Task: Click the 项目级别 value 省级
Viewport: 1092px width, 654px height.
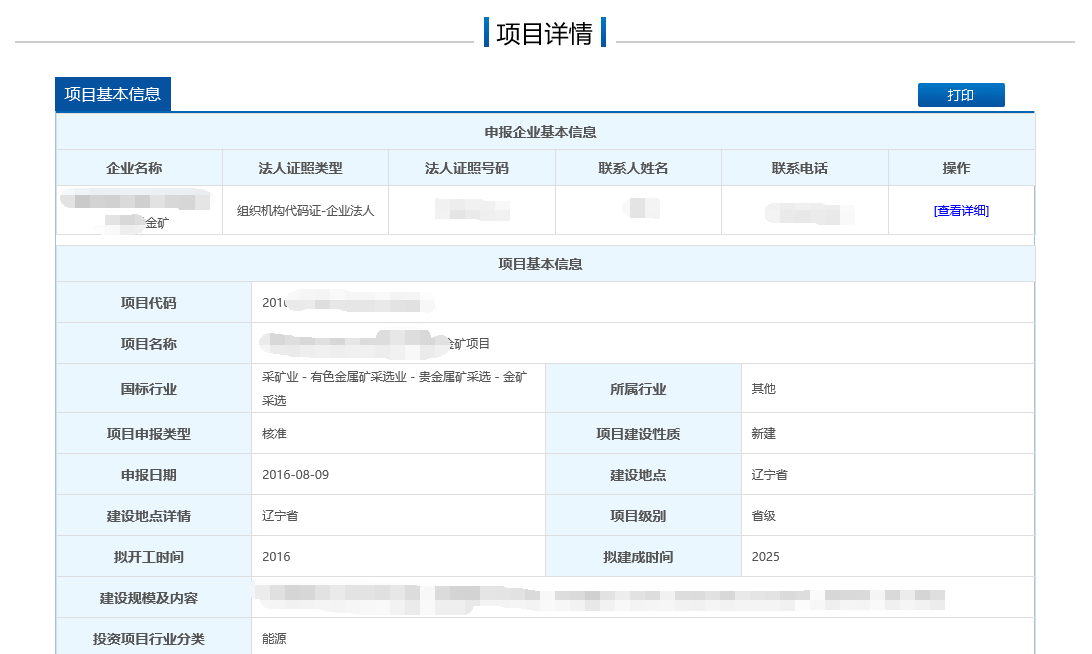Action: point(764,516)
